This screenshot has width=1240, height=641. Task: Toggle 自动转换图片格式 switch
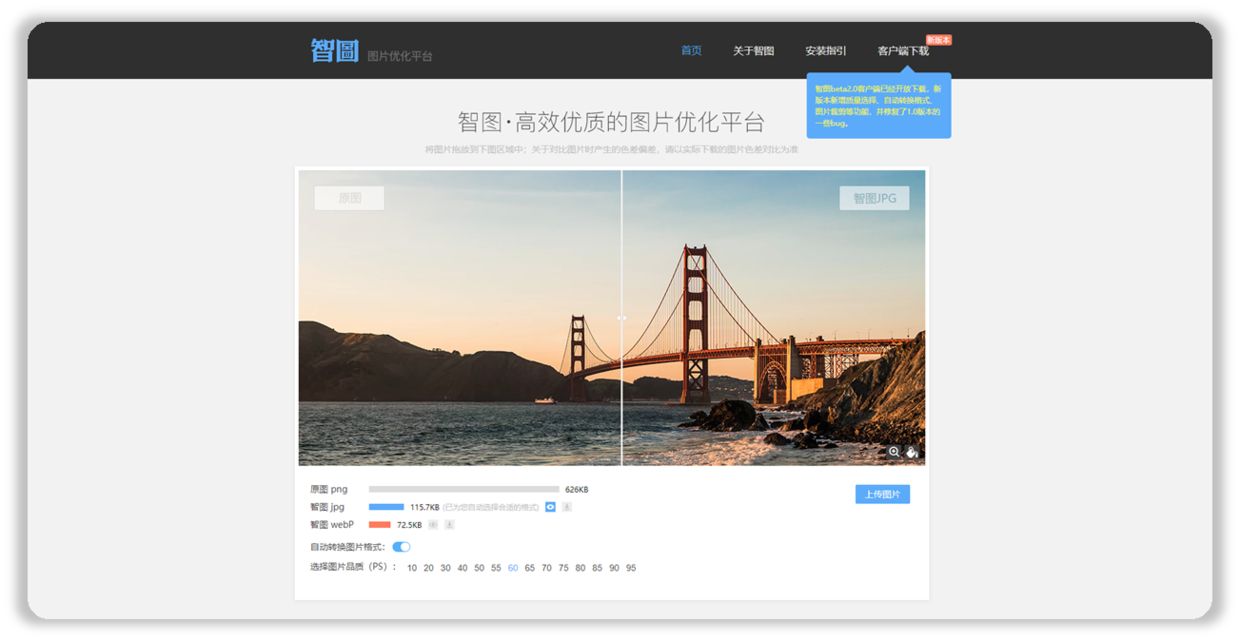click(x=401, y=547)
